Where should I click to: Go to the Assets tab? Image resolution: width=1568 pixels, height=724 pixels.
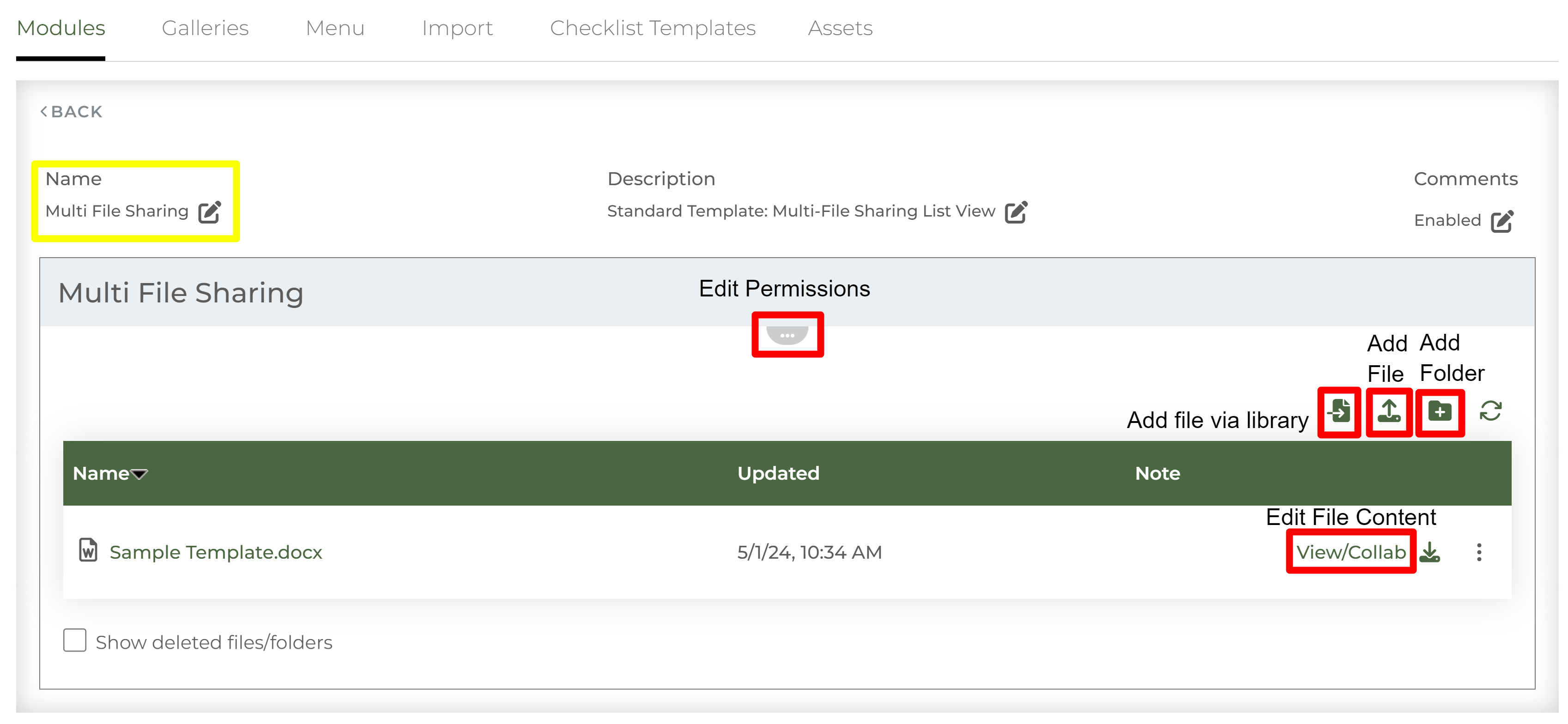tap(840, 28)
